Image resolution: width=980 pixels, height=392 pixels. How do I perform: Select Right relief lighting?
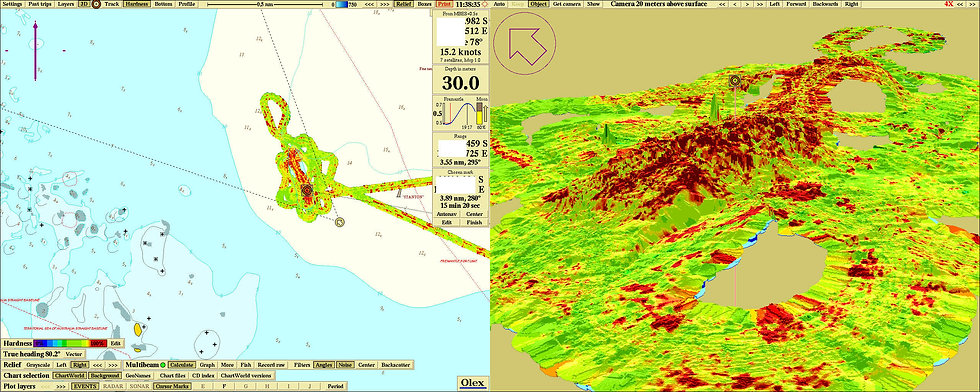[x=80, y=364]
